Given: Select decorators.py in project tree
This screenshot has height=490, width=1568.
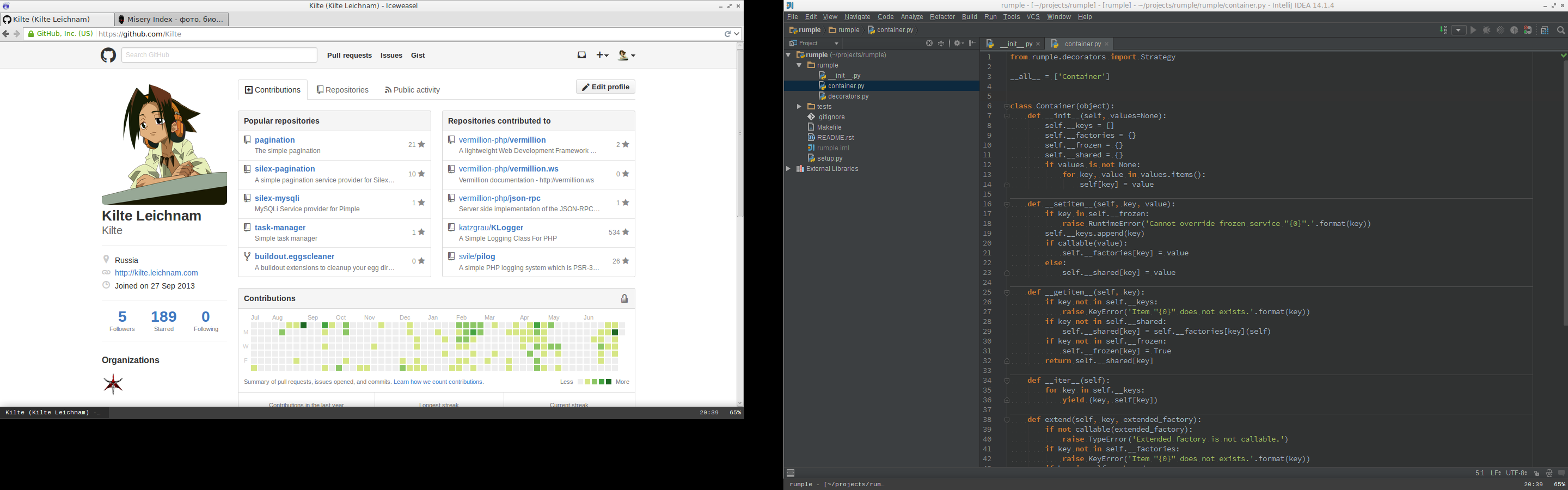Looking at the screenshot, I should point(848,96).
